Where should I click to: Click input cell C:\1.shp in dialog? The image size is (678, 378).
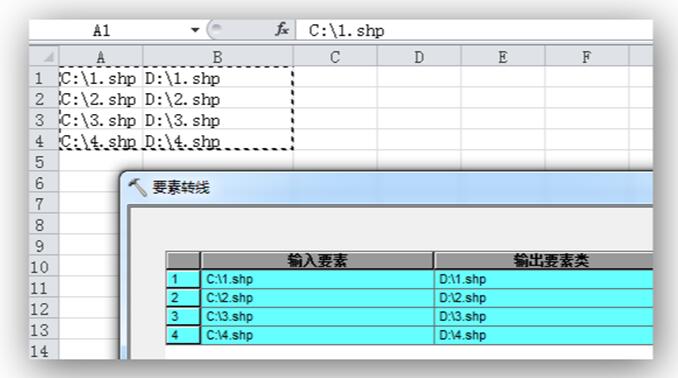point(317,279)
